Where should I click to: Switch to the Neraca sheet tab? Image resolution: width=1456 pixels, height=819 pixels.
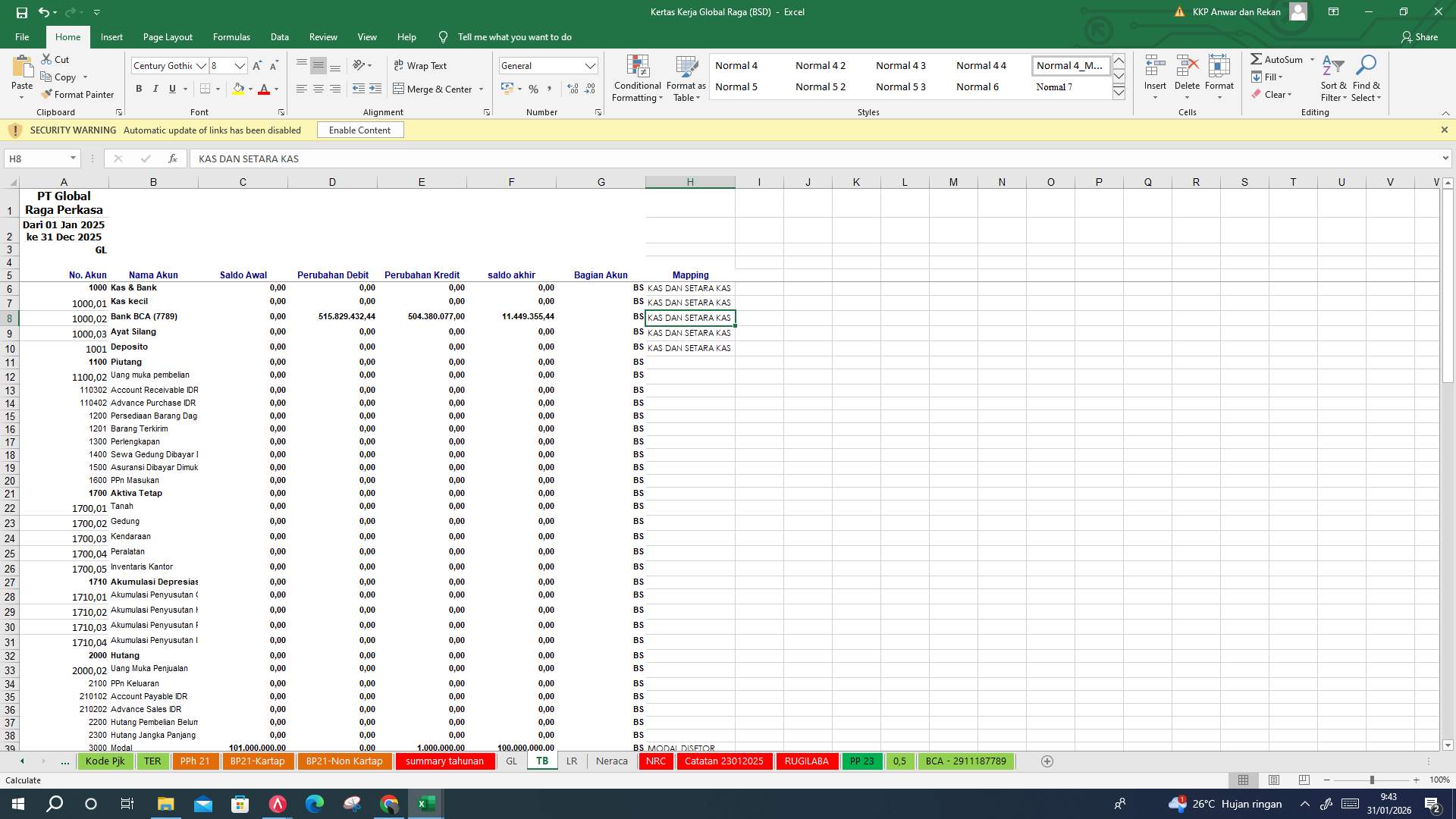pos(611,761)
